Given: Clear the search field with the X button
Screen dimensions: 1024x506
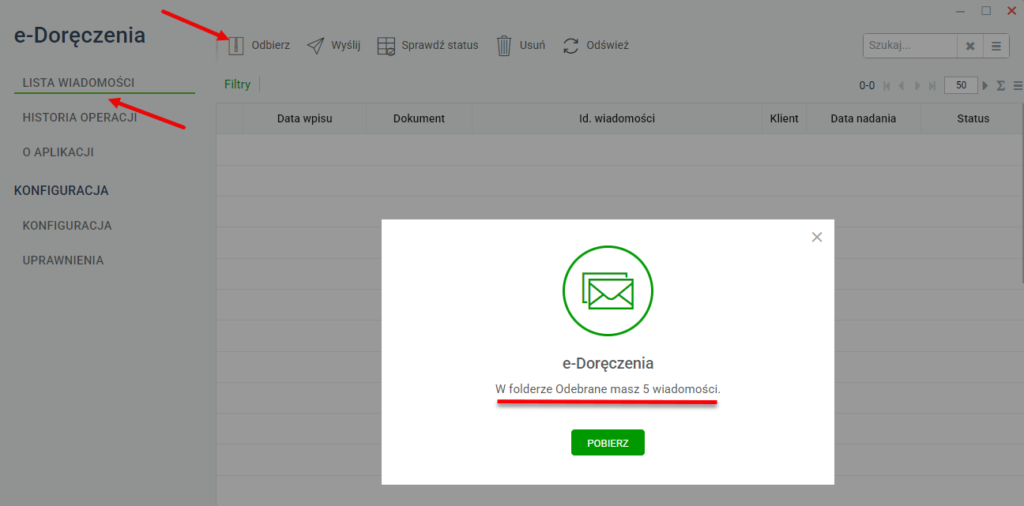Looking at the screenshot, I should (970, 46).
